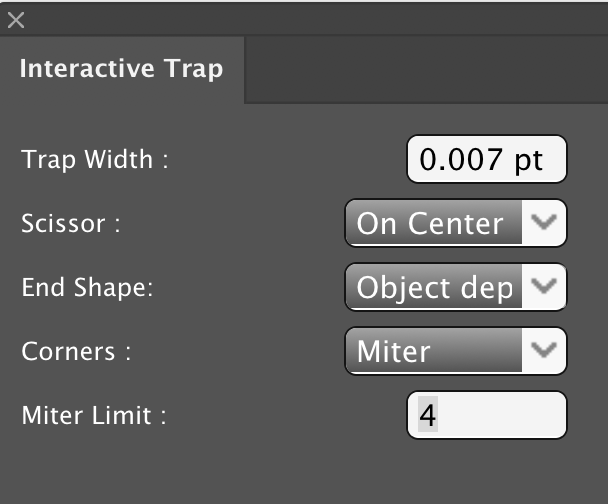This screenshot has height=504, width=608.
Task: Click the Corners dropdown chevron arrow
Action: pos(544,352)
